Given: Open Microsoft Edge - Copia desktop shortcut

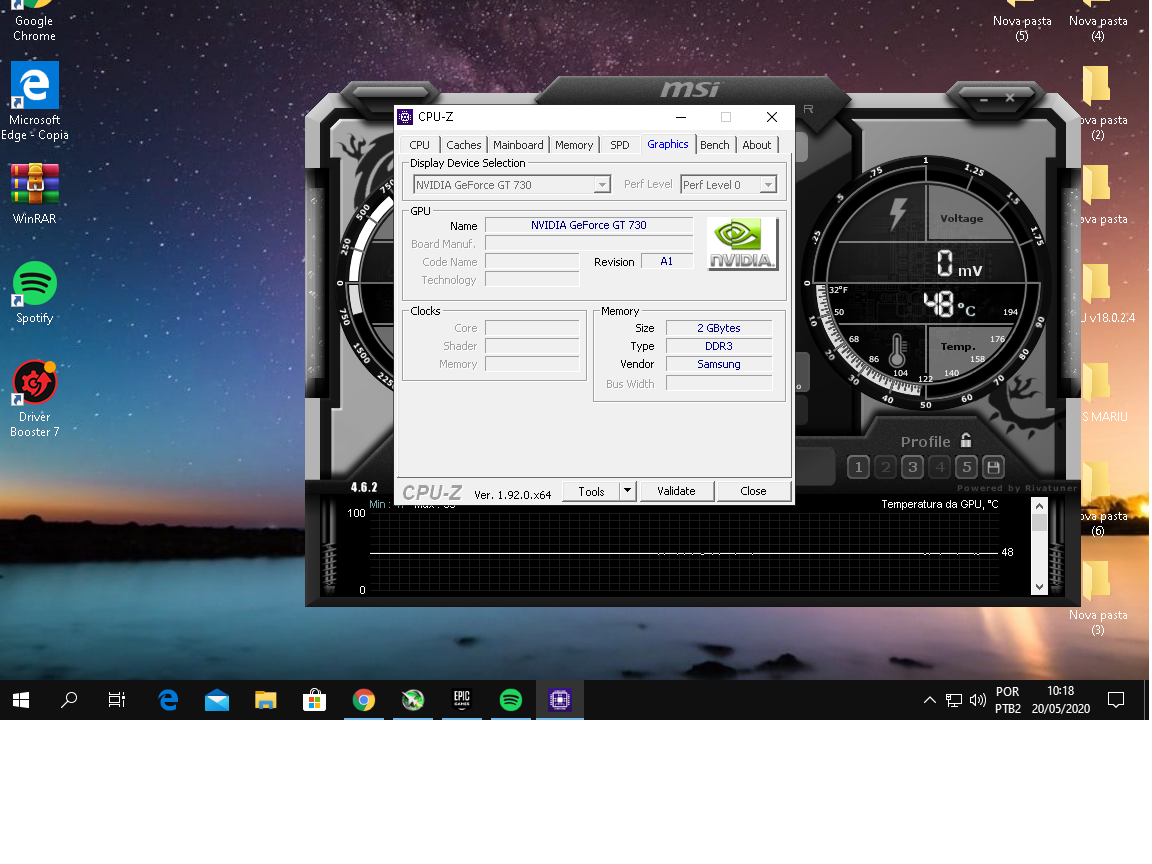Looking at the screenshot, I should pyautogui.click(x=35, y=102).
